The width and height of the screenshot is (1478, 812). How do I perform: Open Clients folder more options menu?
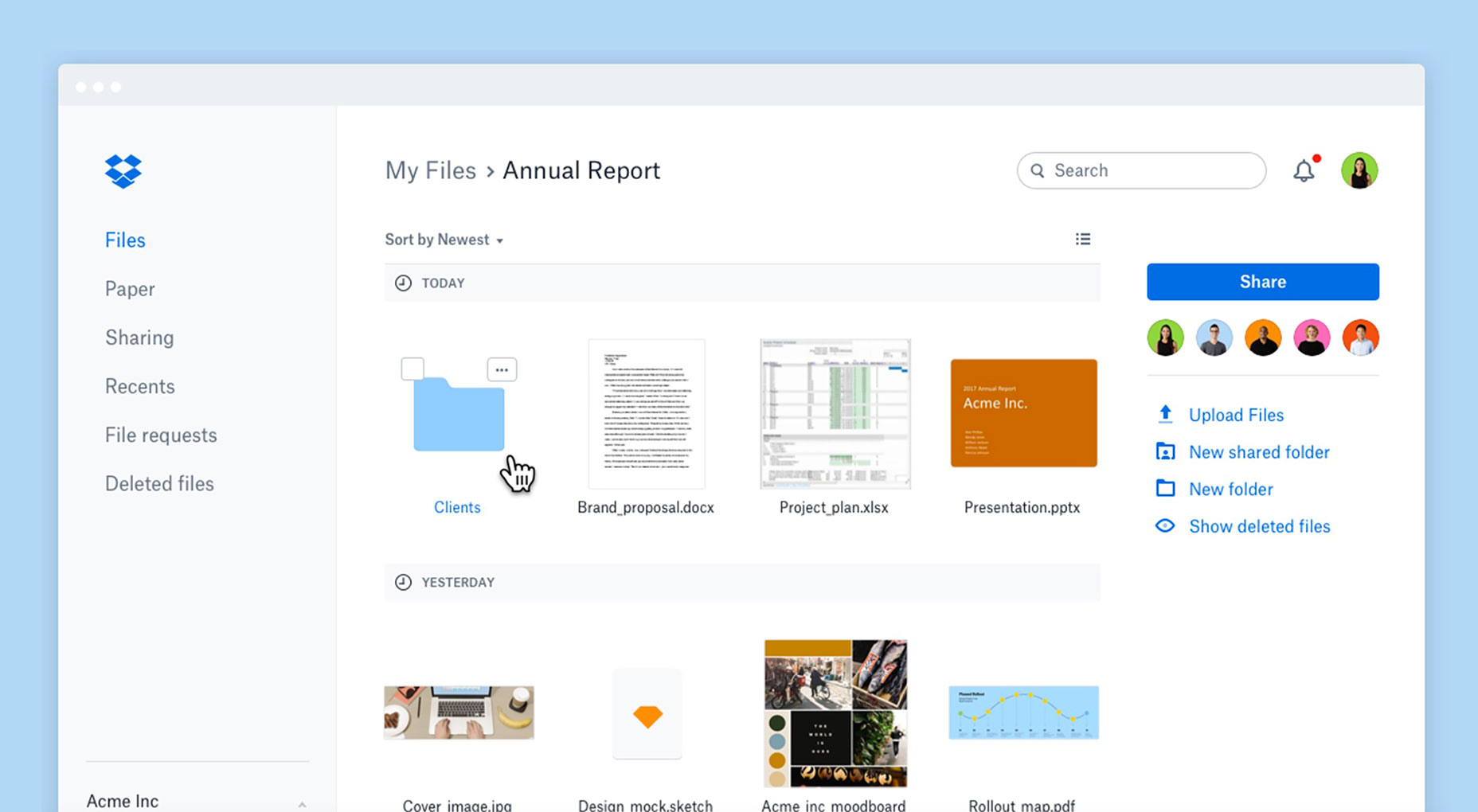click(x=502, y=369)
